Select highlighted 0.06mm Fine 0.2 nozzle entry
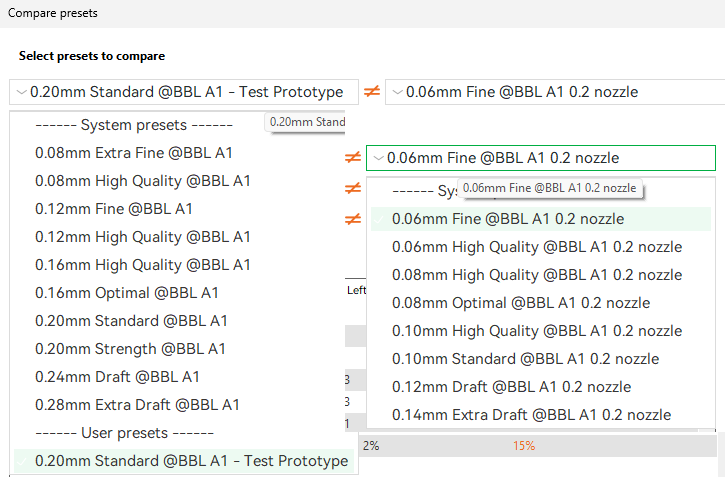 tap(541, 219)
